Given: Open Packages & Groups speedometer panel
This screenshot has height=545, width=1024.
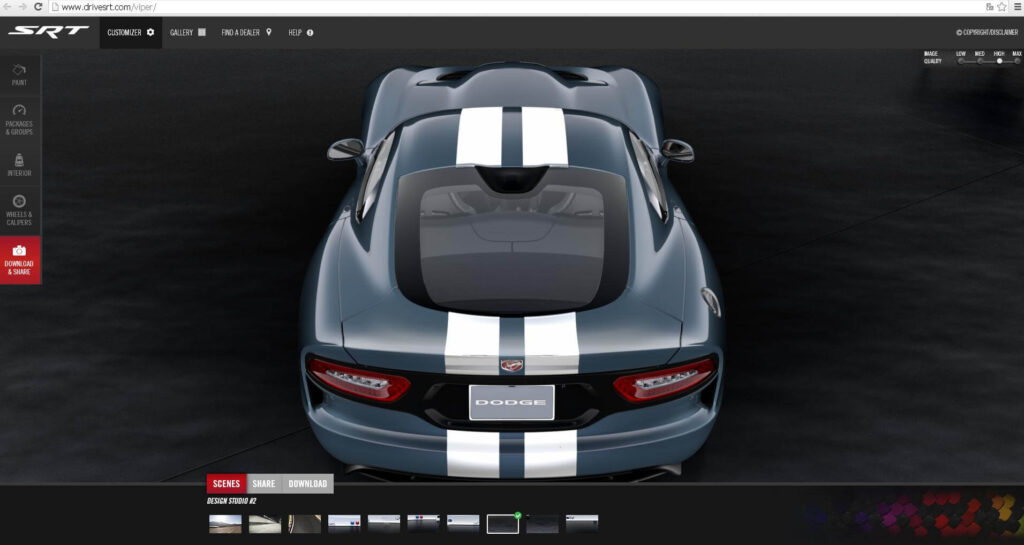Looking at the screenshot, I should coord(20,119).
